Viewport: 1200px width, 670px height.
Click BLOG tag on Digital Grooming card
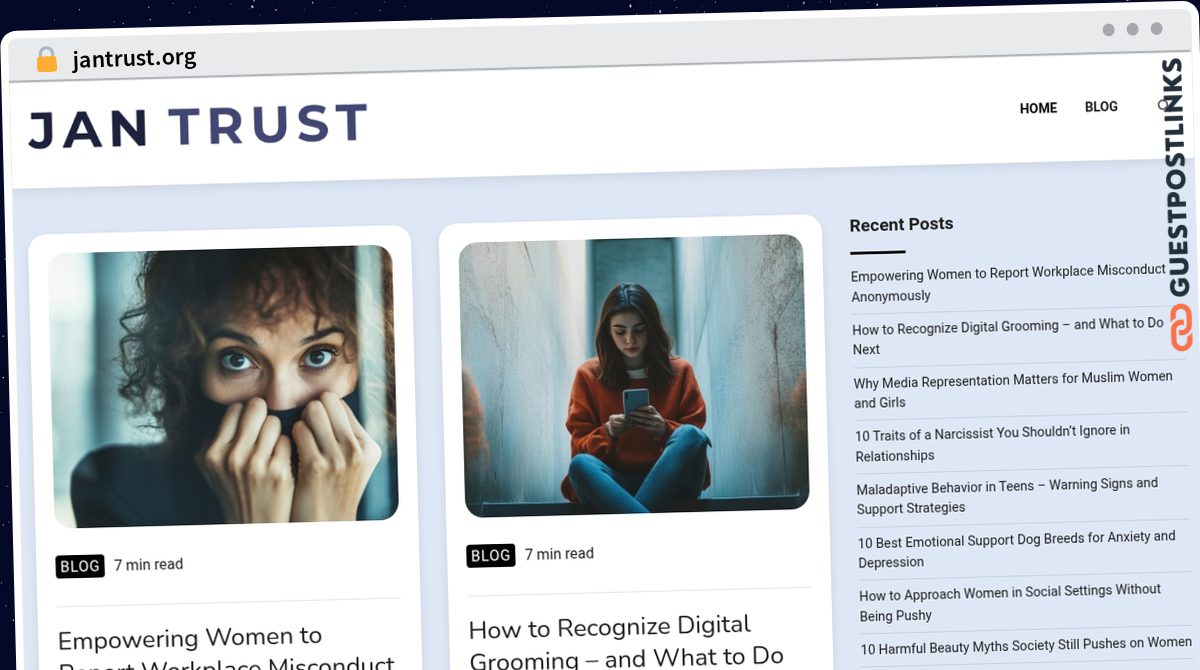point(490,555)
